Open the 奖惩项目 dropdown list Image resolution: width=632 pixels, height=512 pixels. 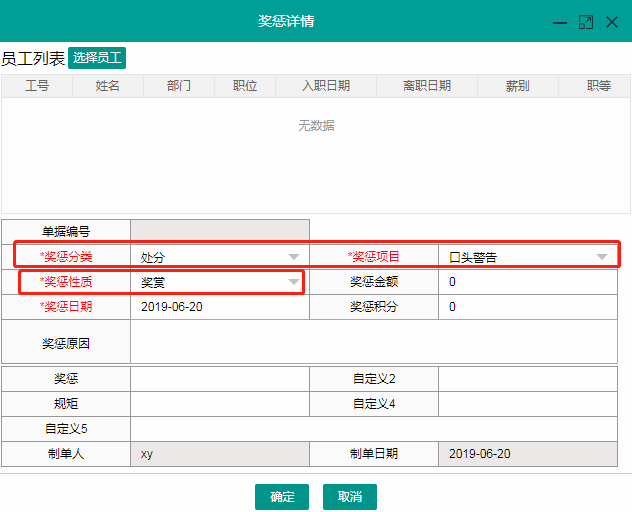pyautogui.click(x=602, y=256)
